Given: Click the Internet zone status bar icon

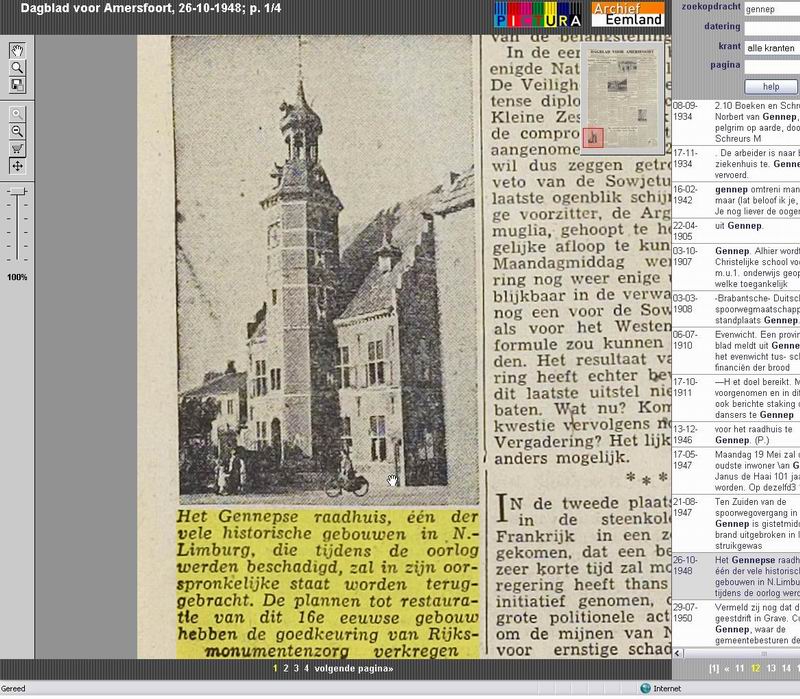Looking at the screenshot, I should 645,688.
